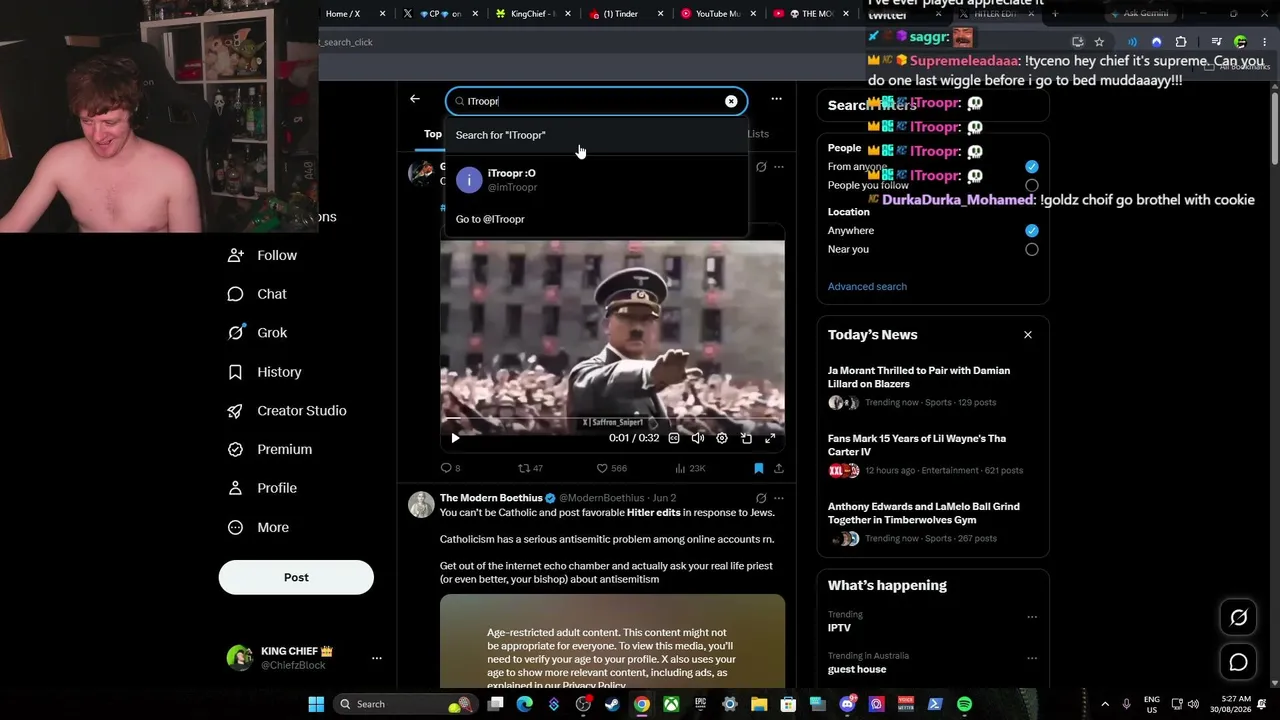Open Spotify from the taskbar
Screen dimensions: 1280x720
pos(964,704)
